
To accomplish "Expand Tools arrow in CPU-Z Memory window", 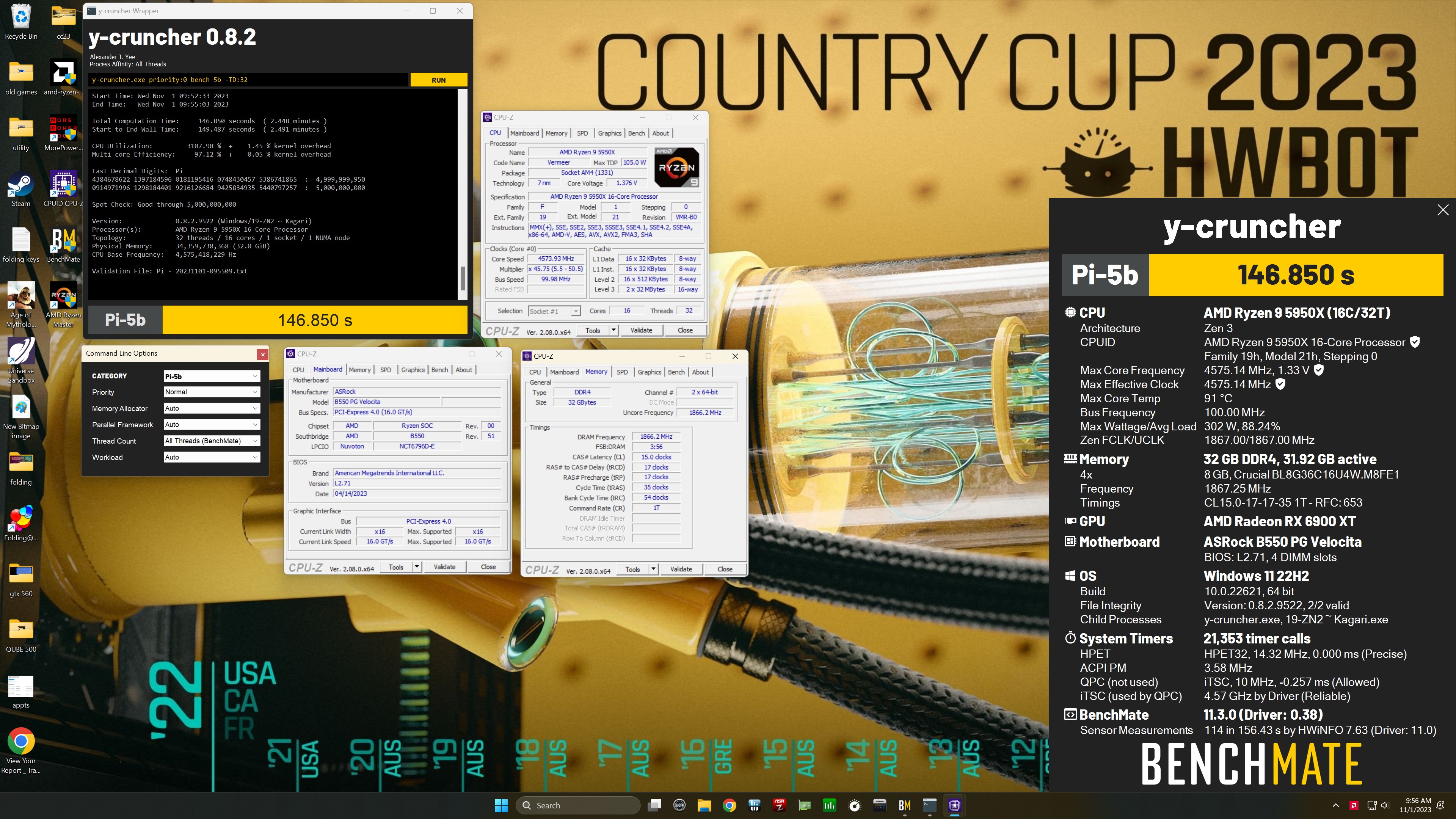I will tap(653, 569).
